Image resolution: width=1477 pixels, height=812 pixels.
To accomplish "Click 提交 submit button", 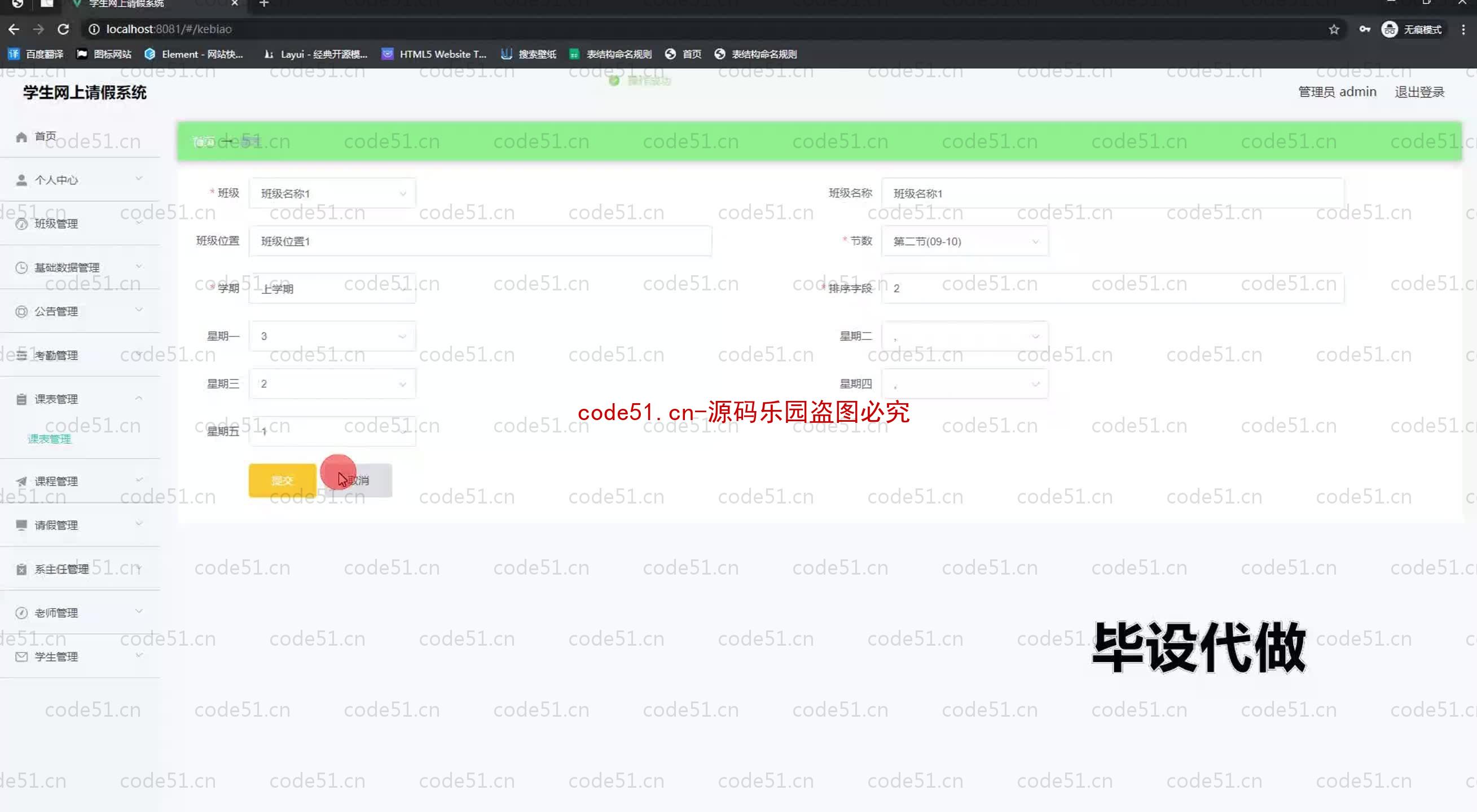I will pyautogui.click(x=281, y=480).
